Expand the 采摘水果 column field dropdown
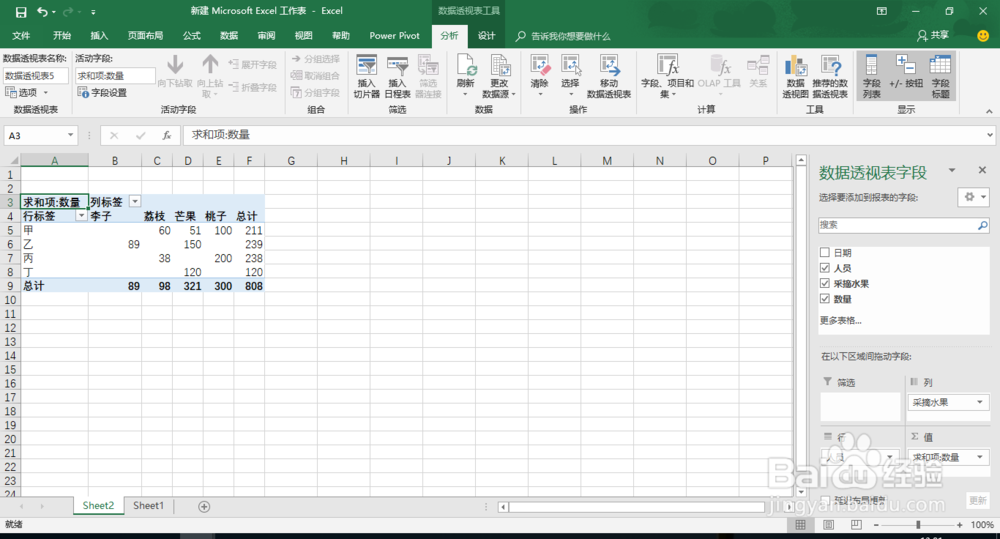 [980, 402]
